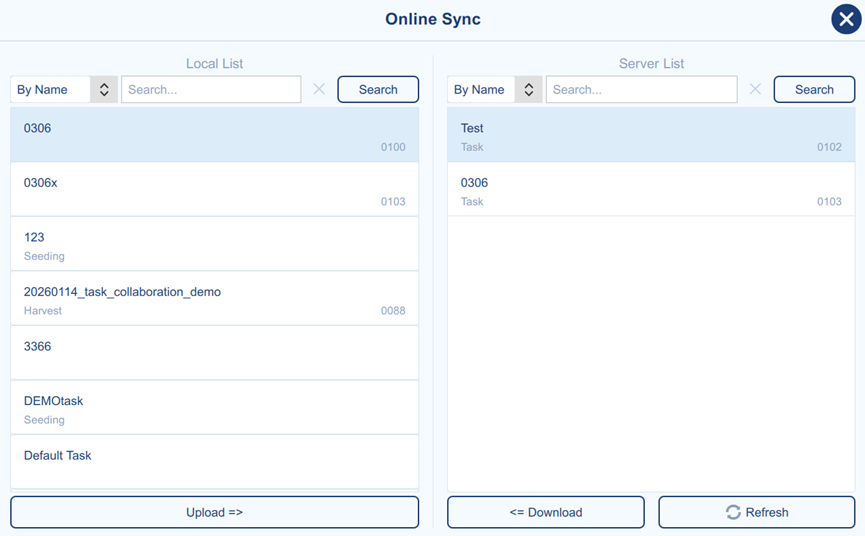This screenshot has width=865, height=536.
Task: Close the Online Sync dialog
Action: (x=846, y=19)
